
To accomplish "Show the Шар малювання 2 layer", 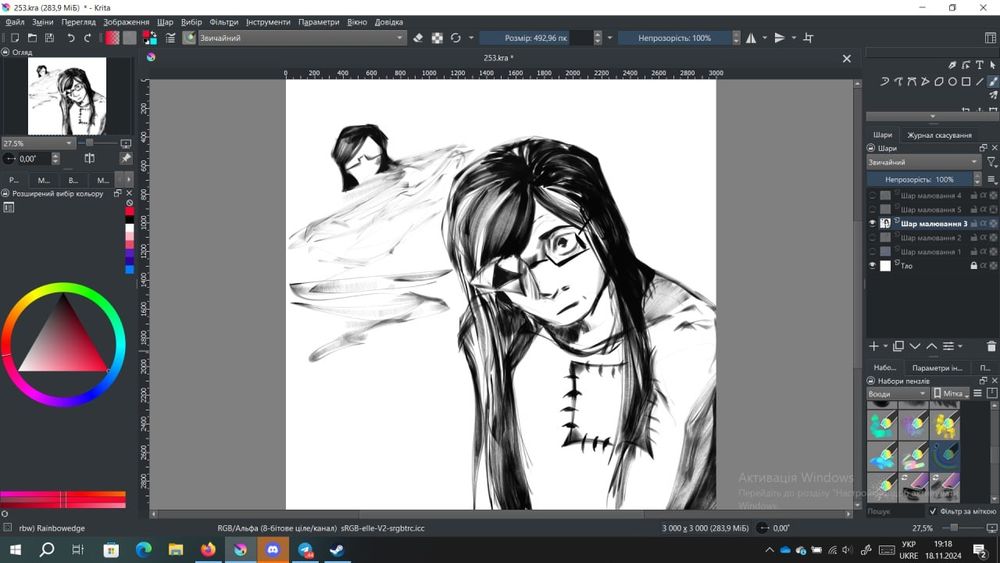I will (872, 237).
